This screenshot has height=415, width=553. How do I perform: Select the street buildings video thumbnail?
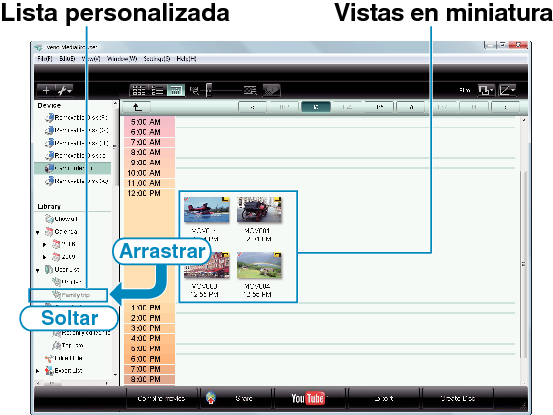(207, 265)
